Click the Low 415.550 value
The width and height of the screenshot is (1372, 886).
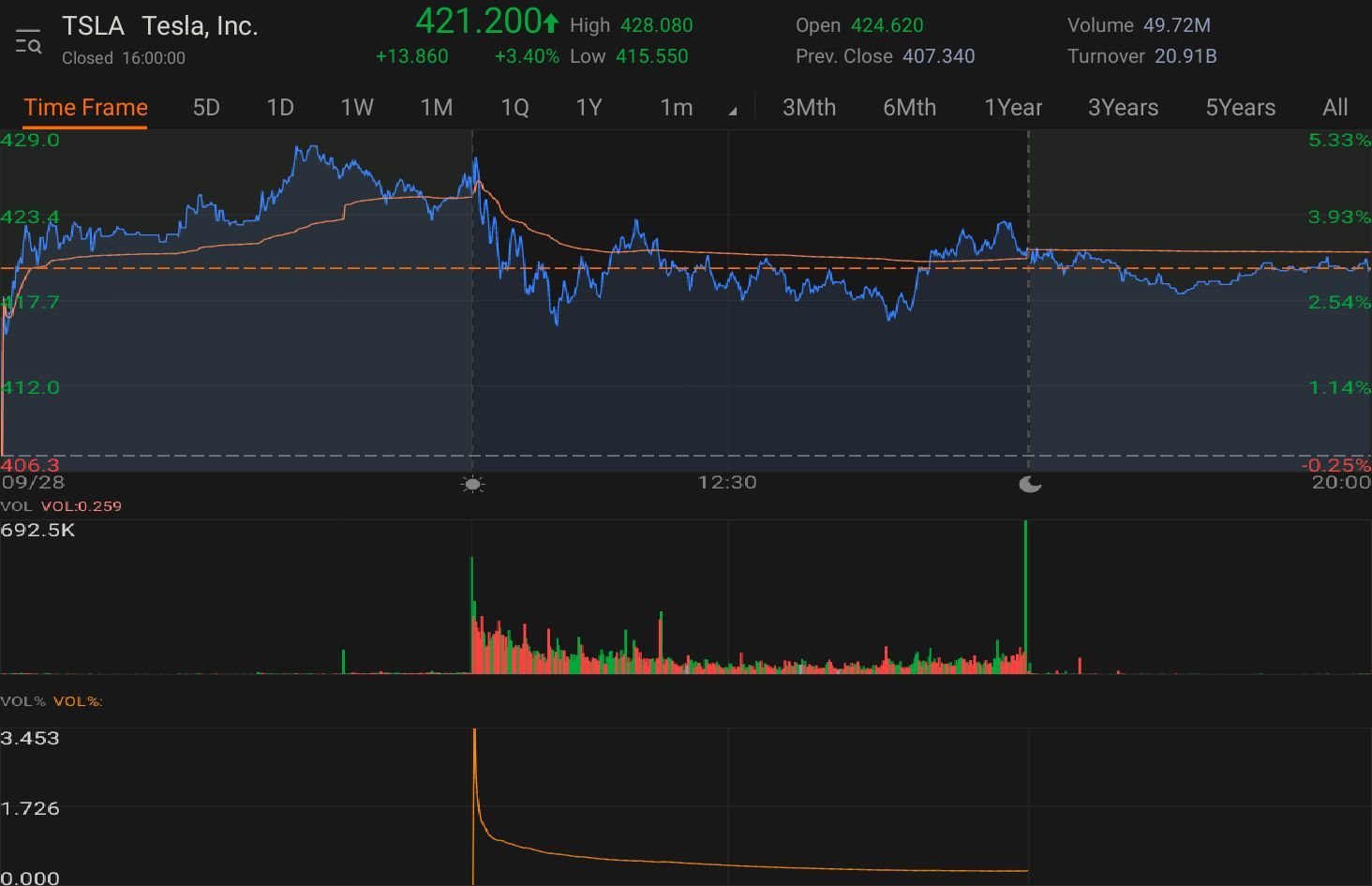point(652,56)
